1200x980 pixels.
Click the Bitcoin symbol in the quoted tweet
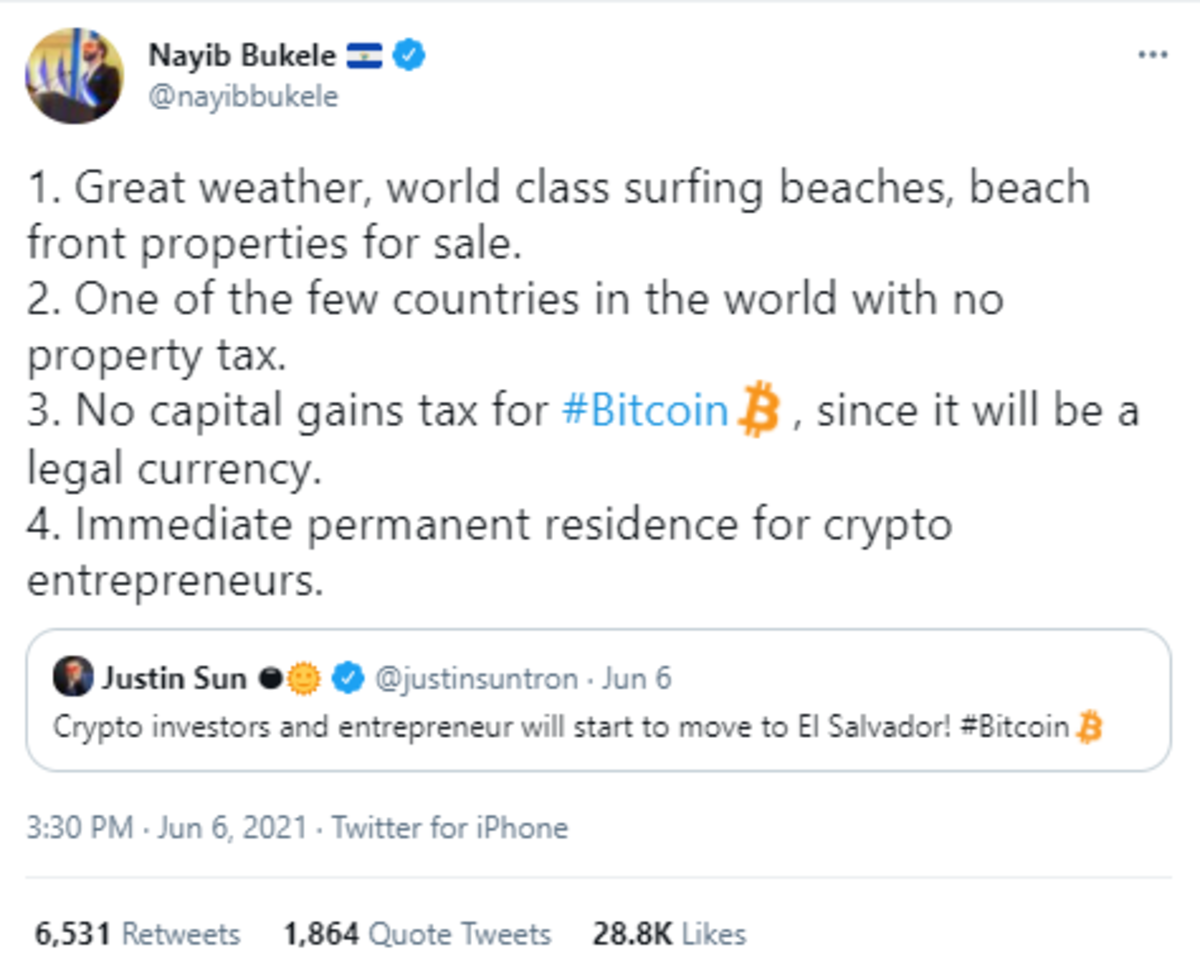point(1089,727)
